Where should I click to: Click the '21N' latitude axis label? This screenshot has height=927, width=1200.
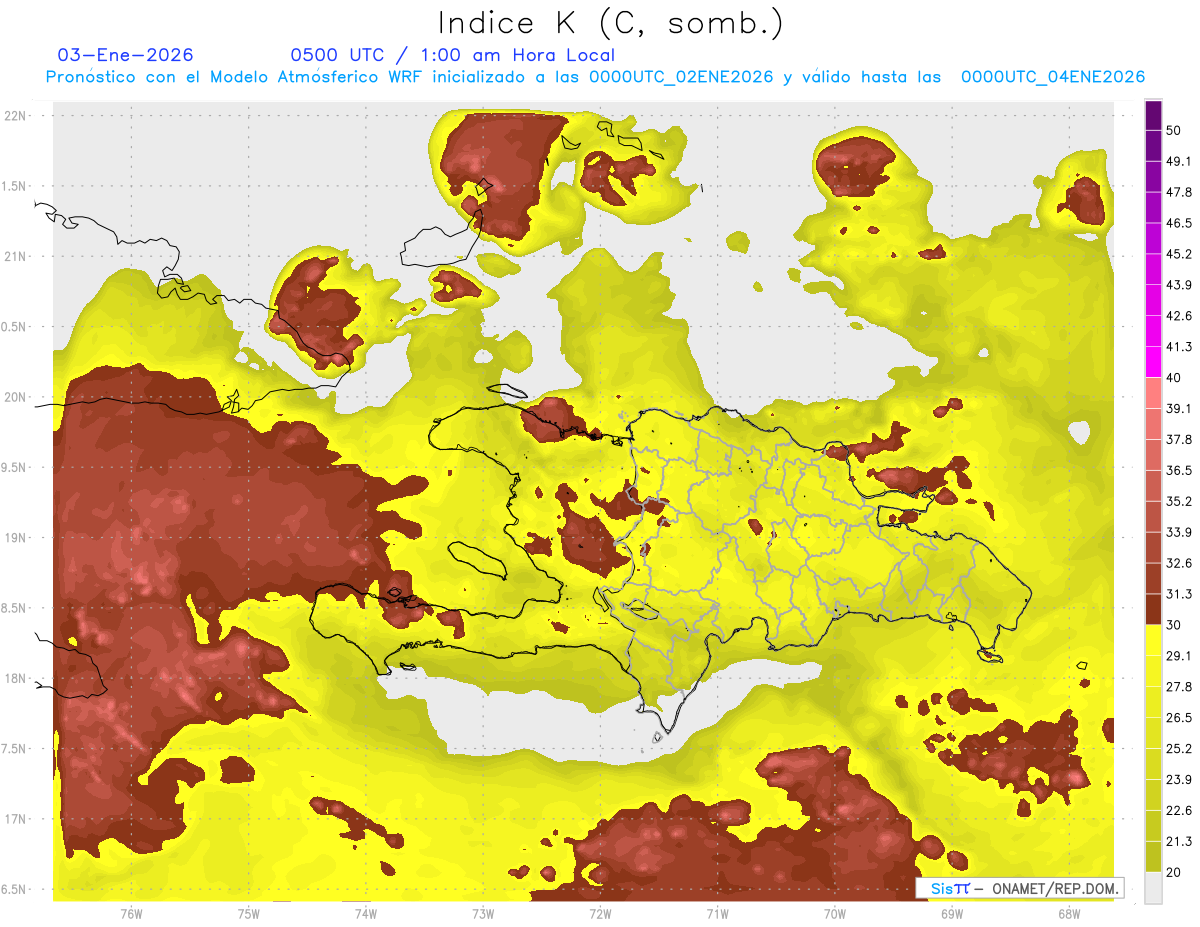(15, 256)
